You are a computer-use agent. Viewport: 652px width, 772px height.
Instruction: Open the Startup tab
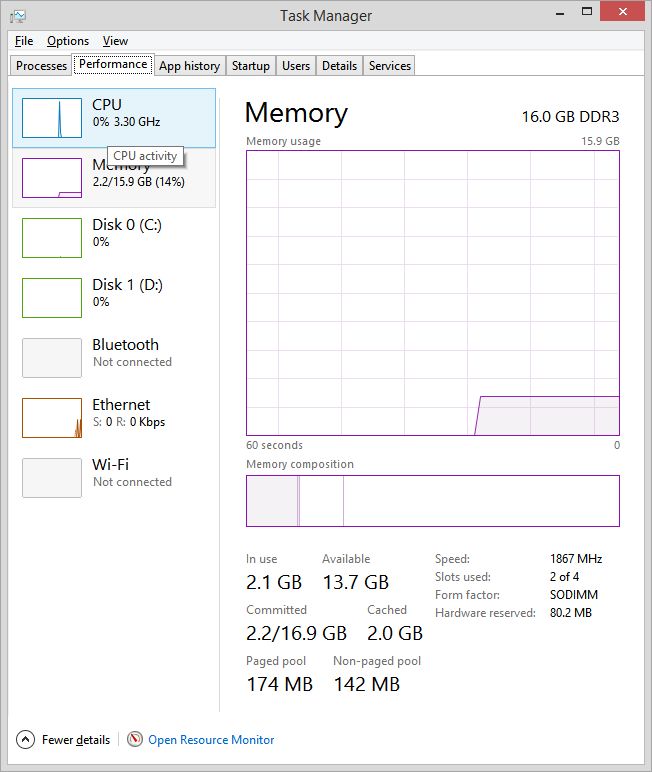click(251, 66)
